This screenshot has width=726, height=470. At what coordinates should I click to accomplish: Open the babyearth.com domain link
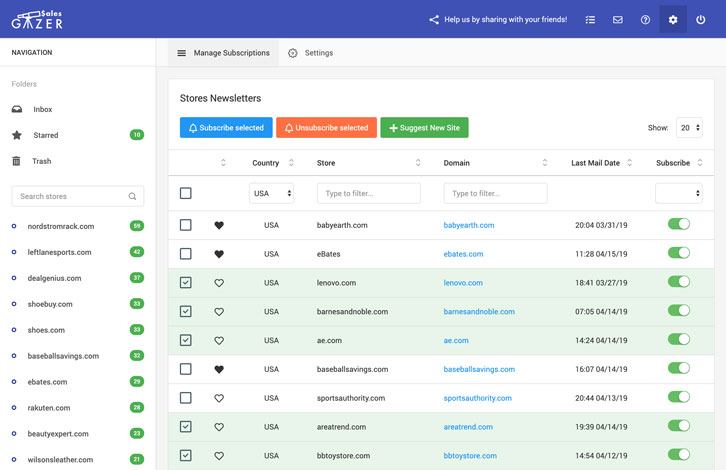point(469,225)
